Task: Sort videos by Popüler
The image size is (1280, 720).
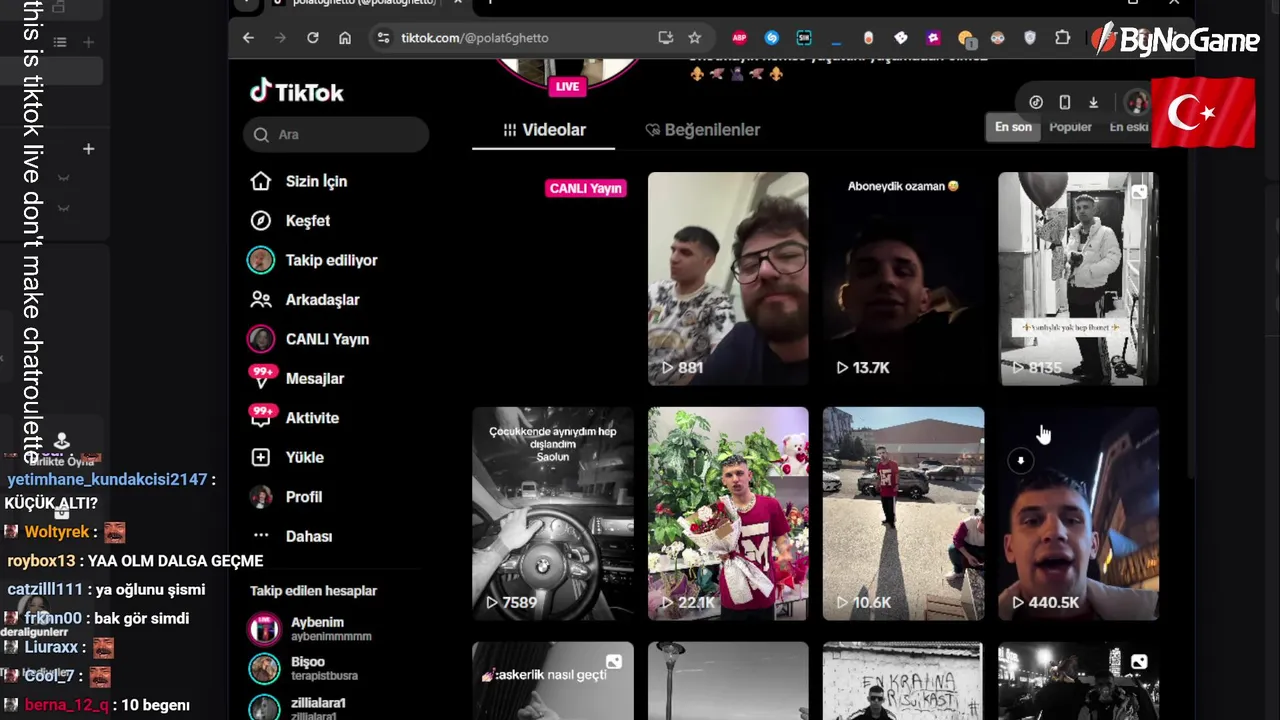Action: (x=1070, y=127)
